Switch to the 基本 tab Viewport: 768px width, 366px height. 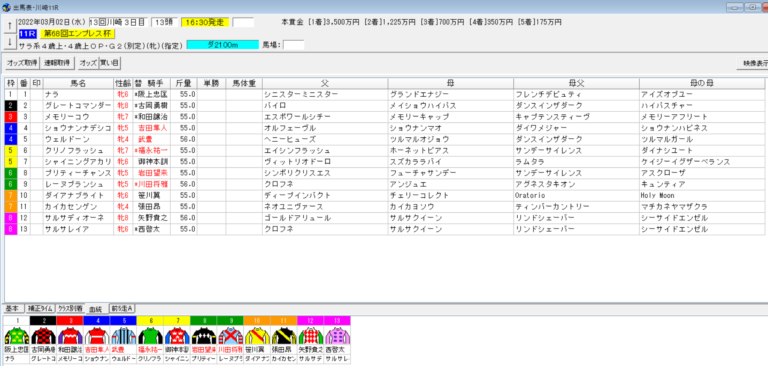point(13,309)
